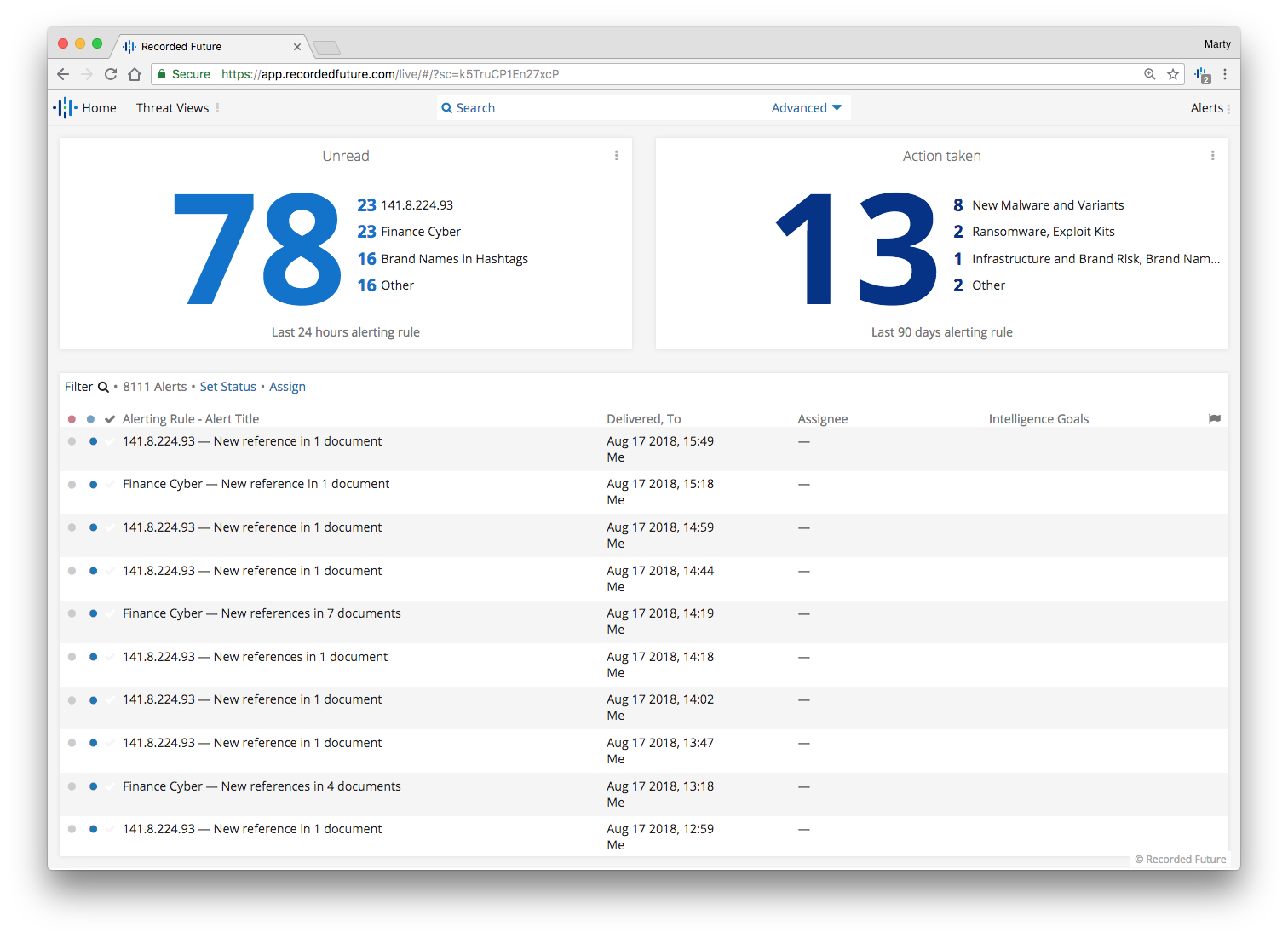Screen dimensions: 1288x938
Task: Reload the page with the refresh icon
Action: pos(111,74)
